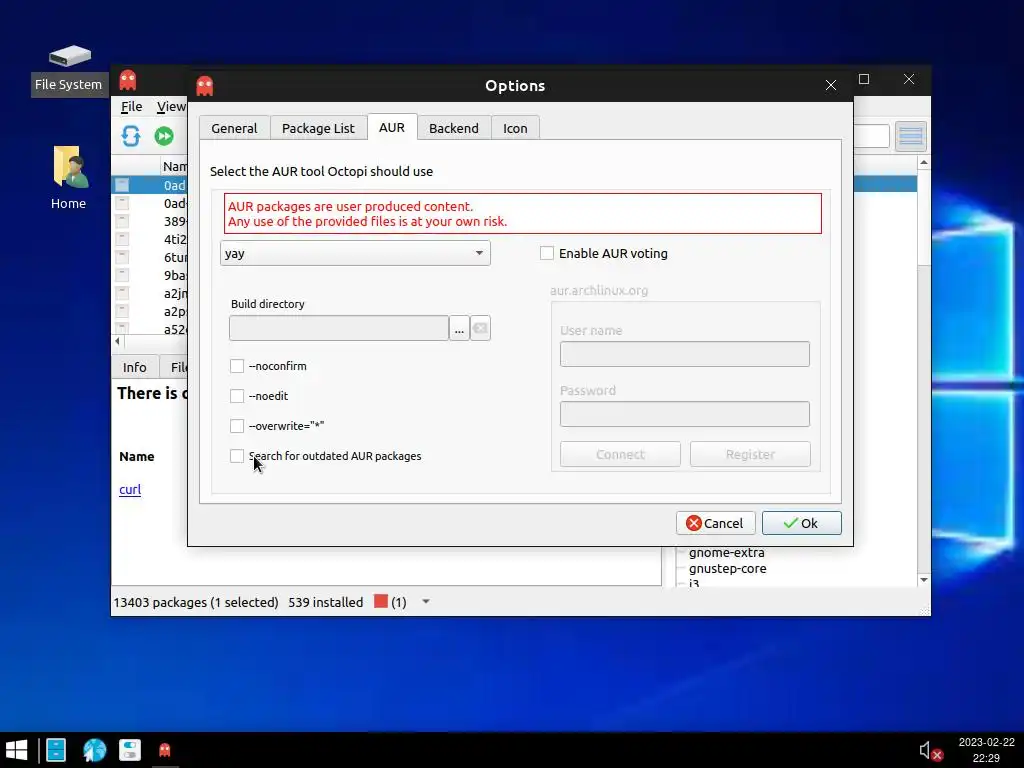Click the sync database icon in Octopi toolbar
The image size is (1024, 768).
[x=131, y=136]
